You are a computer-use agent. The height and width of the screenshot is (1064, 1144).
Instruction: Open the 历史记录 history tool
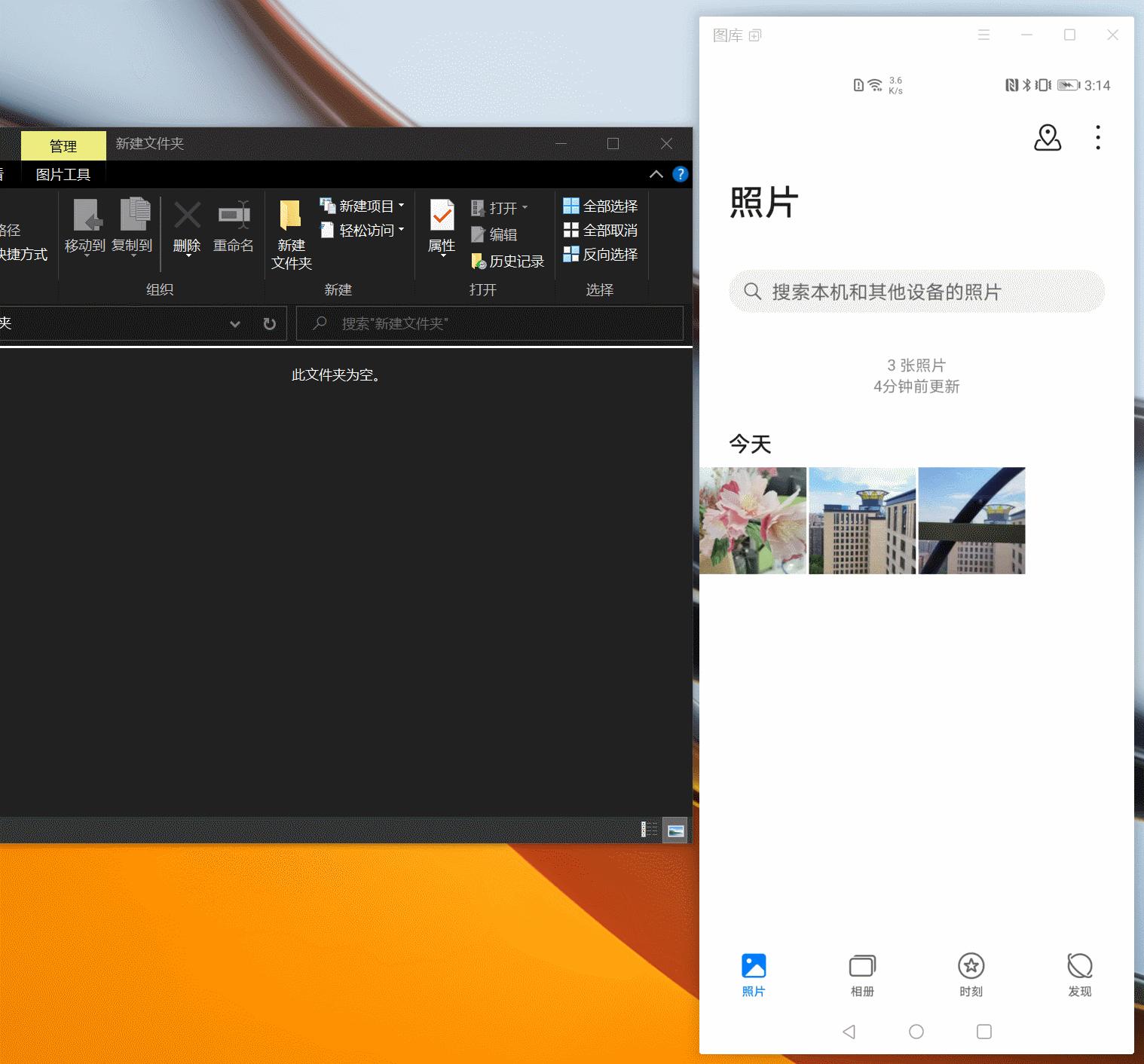[x=507, y=261]
